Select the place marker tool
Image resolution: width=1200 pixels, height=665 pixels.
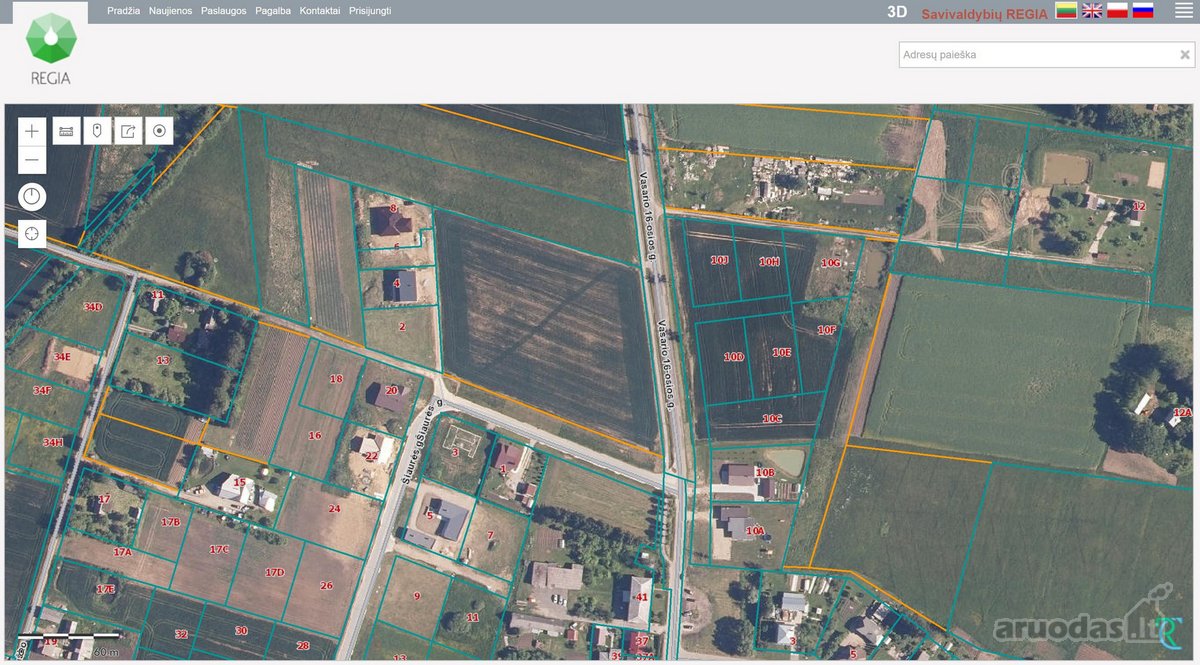pos(97,131)
